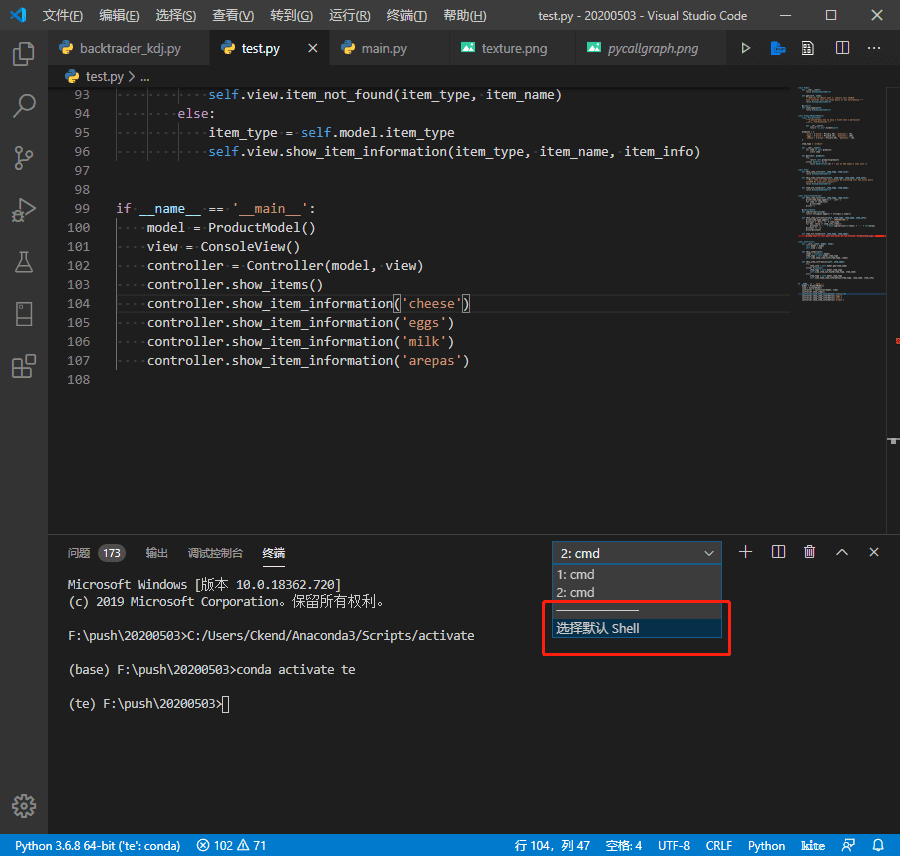Viewport: 900px width, 856px height.
Task: Open the 文件(F) menu
Action: click(x=62, y=16)
